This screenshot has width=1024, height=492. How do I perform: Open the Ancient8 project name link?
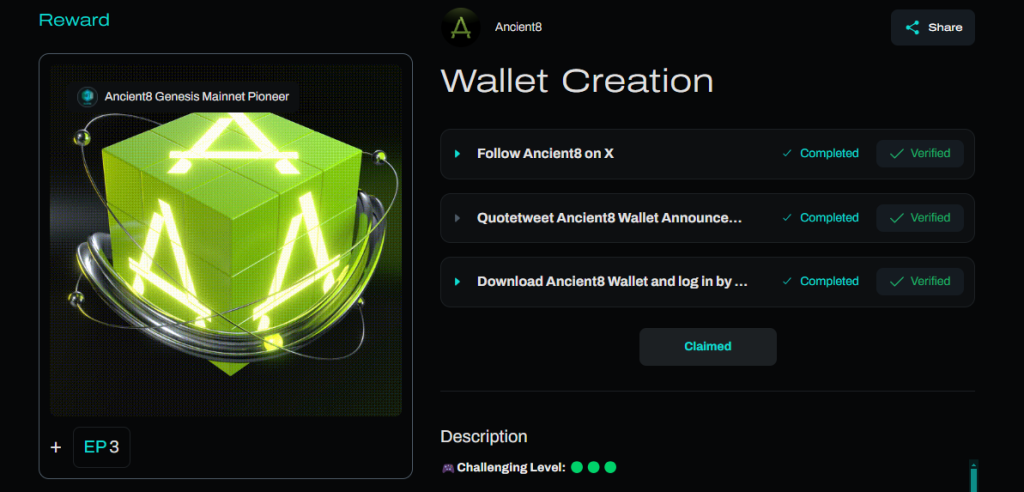click(x=518, y=27)
